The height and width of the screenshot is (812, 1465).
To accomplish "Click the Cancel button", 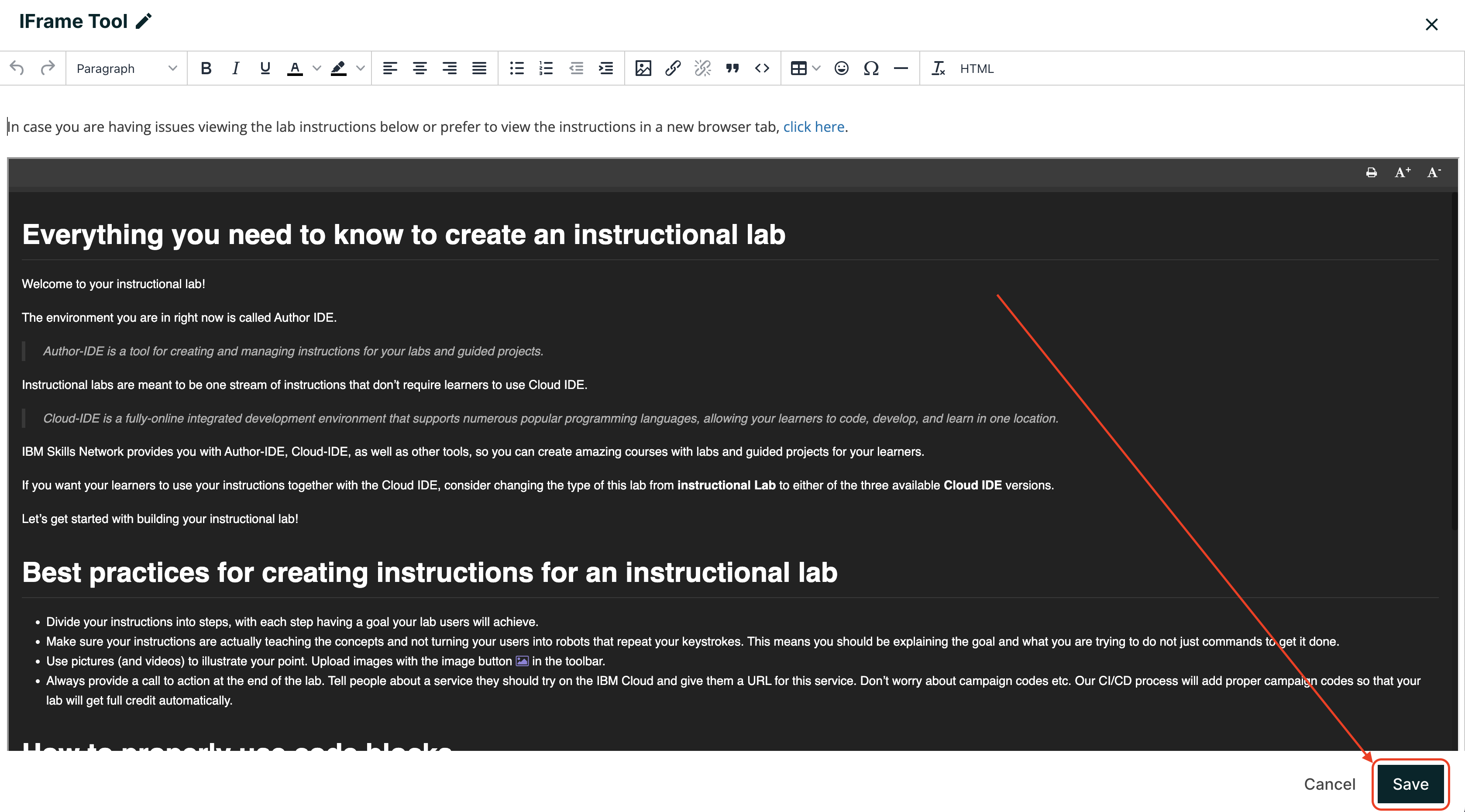I will [x=1329, y=784].
